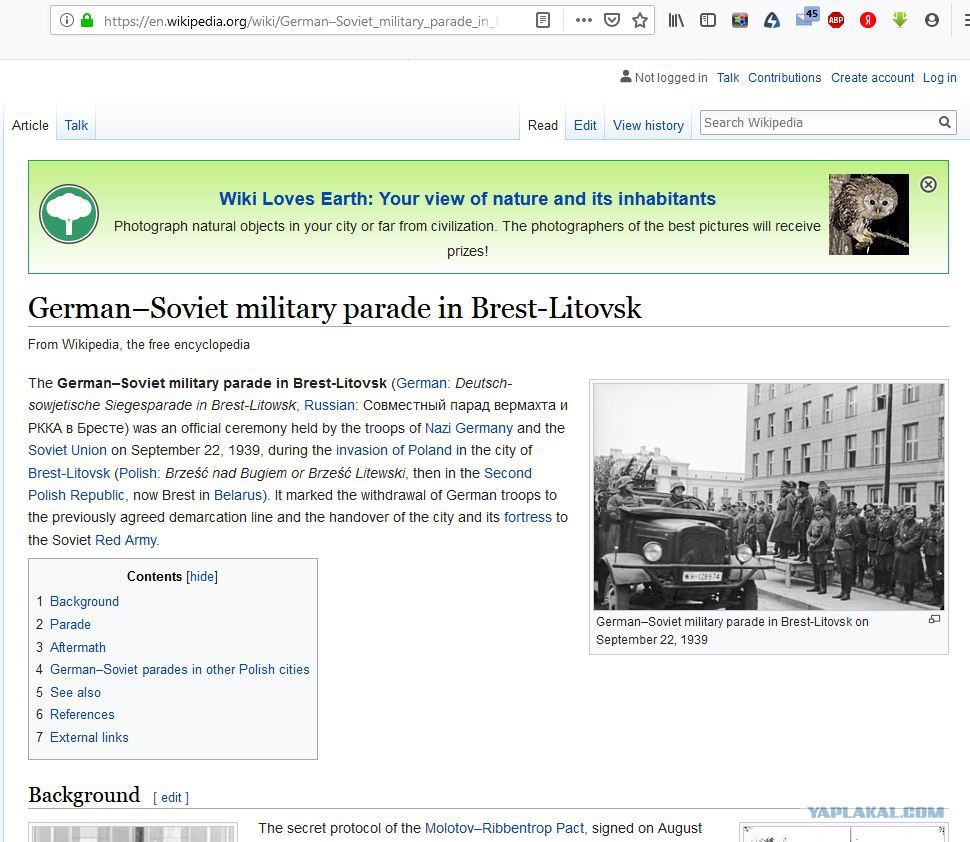Open the Brest-Litovsk parade photograph
Viewport: 970px width, 842px height.
(x=769, y=496)
